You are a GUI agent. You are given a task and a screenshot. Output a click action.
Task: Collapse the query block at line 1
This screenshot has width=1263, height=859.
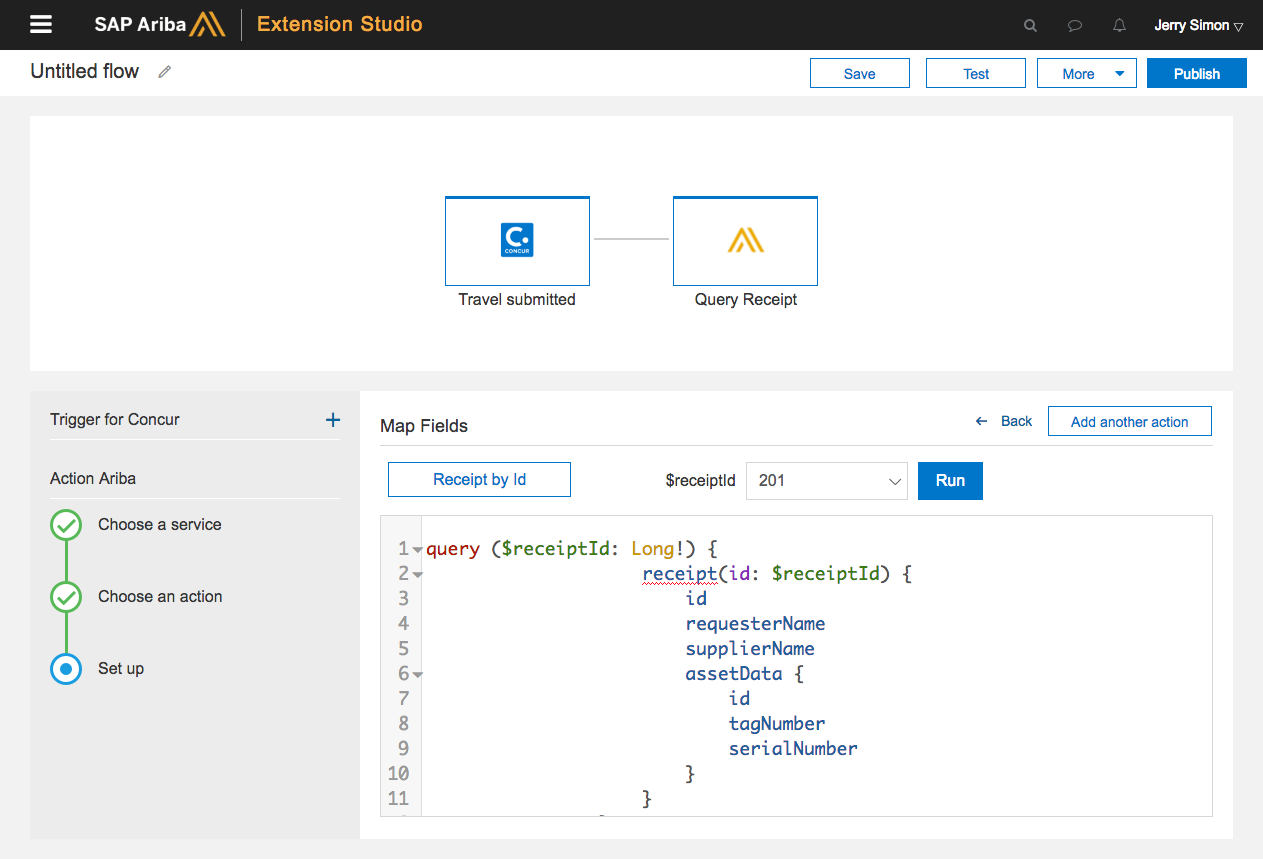click(x=417, y=549)
